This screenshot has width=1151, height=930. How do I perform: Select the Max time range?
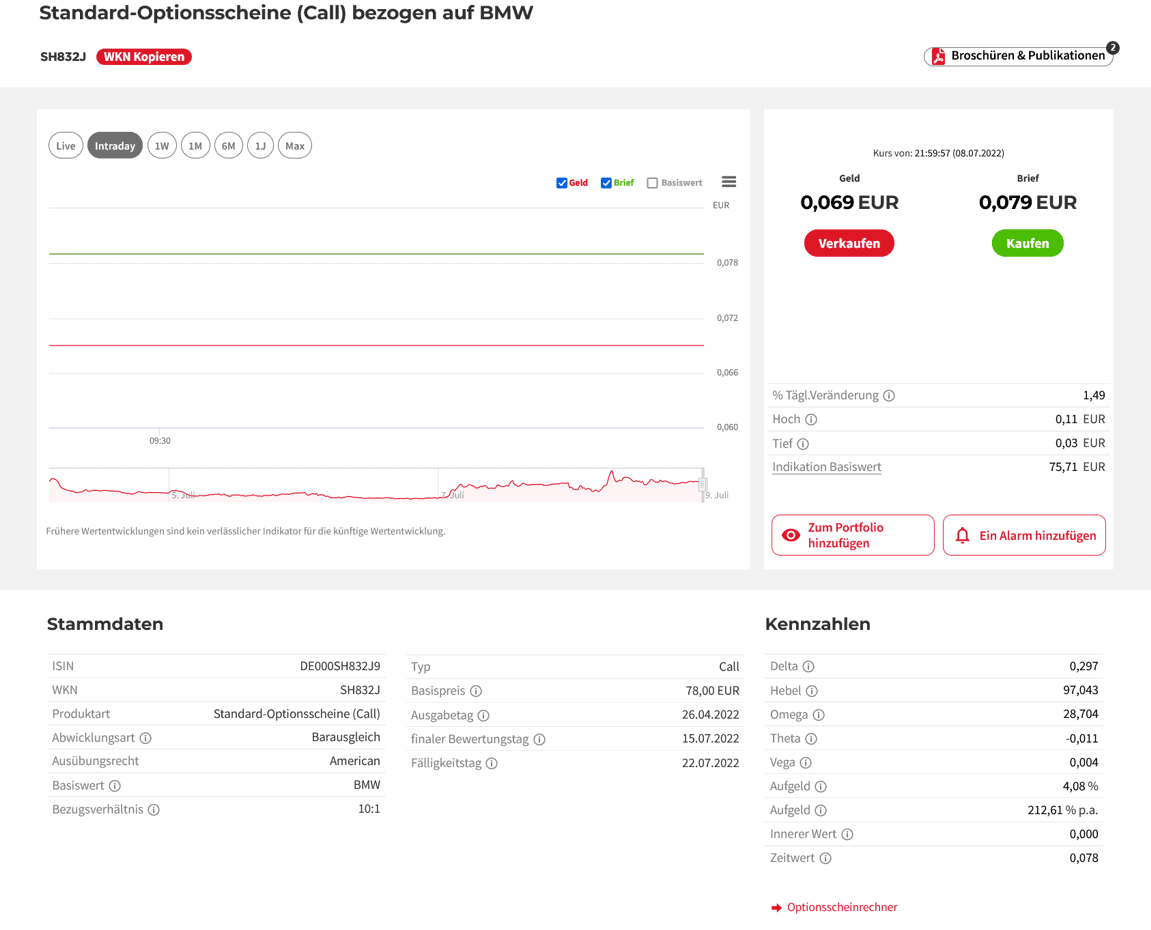pos(295,146)
